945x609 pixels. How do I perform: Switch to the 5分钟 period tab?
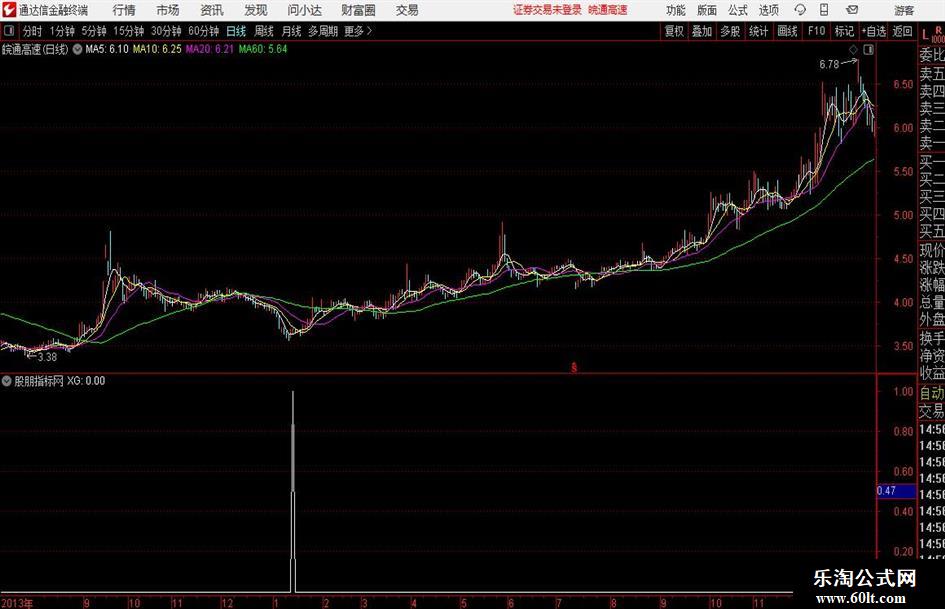click(x=93, y=31)
